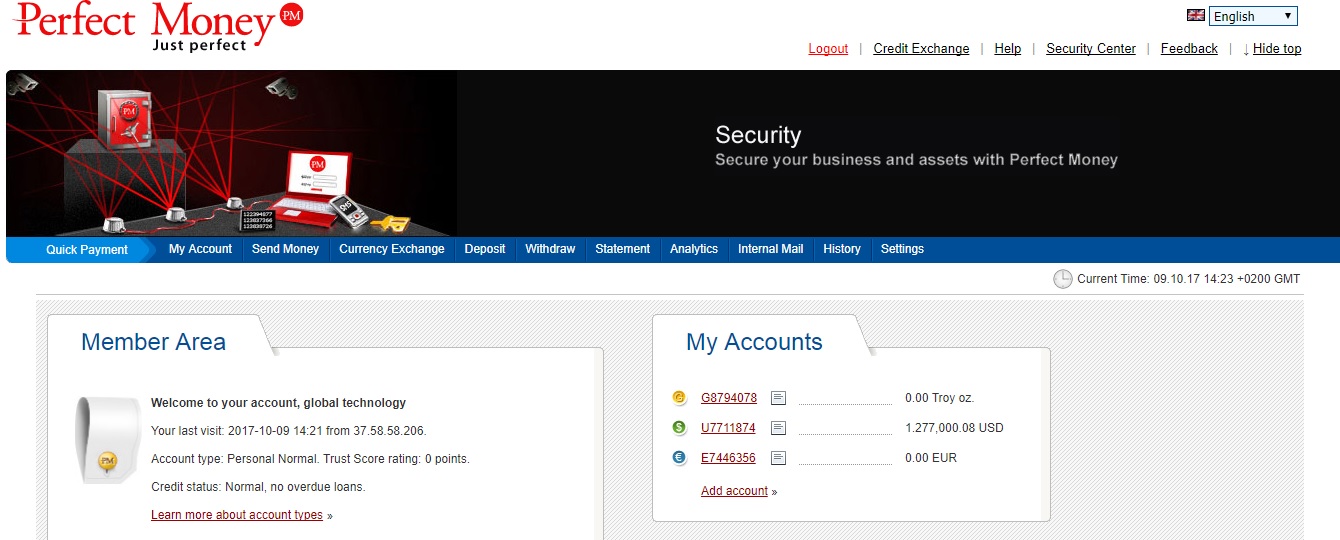Collapse header with Hide top
The height and width of the screenshot is (540, 1340).
point(1276,48)
